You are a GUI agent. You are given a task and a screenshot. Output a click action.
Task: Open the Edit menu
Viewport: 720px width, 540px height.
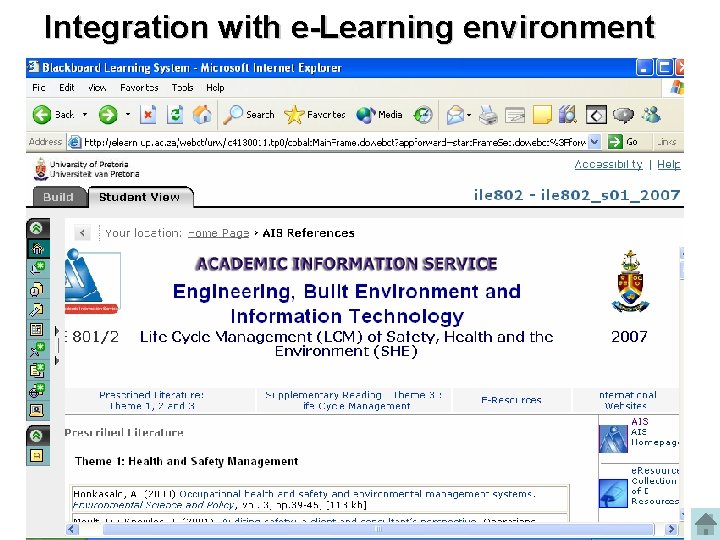[x=67, y=88]
